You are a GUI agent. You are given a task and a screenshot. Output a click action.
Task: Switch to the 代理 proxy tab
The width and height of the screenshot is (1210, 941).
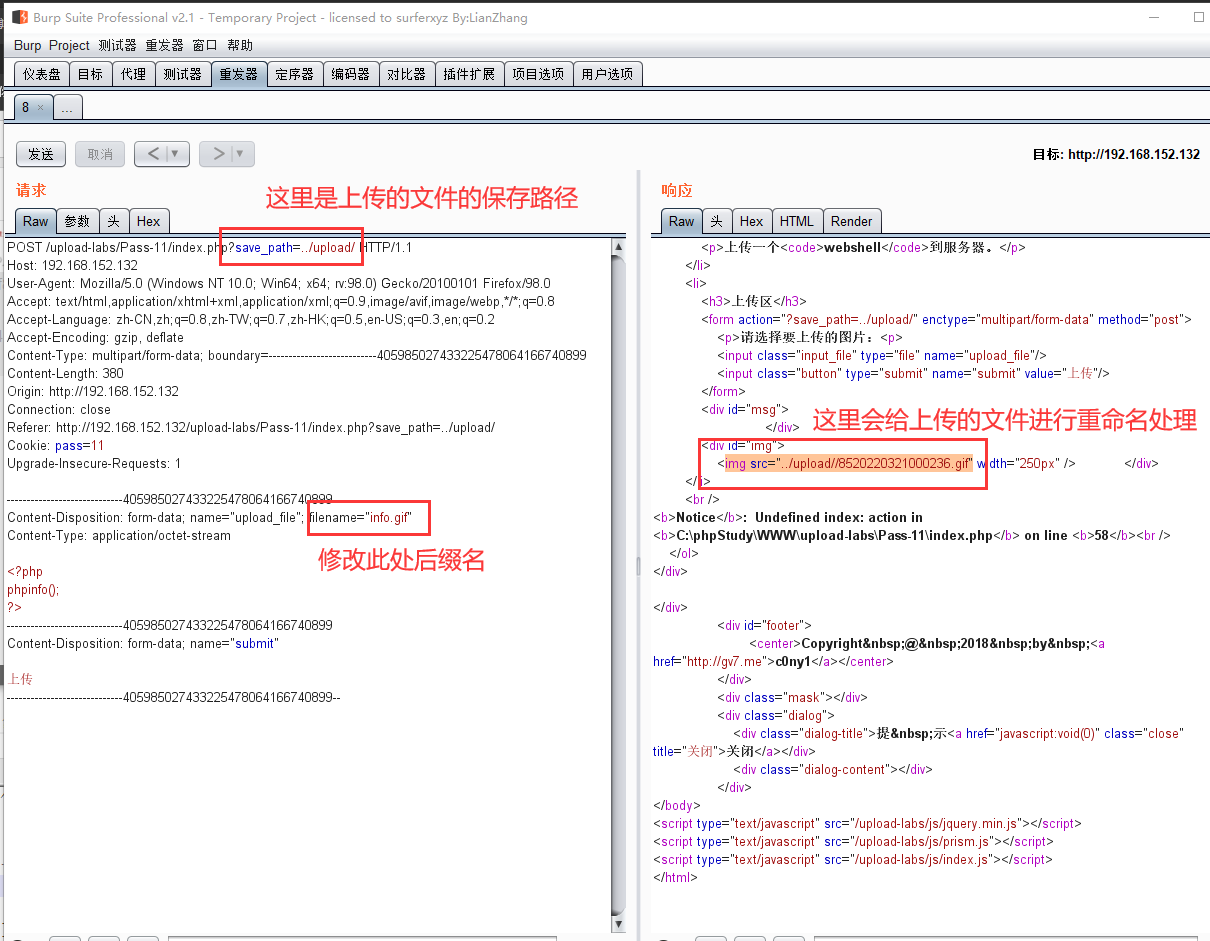pos(133,73)
